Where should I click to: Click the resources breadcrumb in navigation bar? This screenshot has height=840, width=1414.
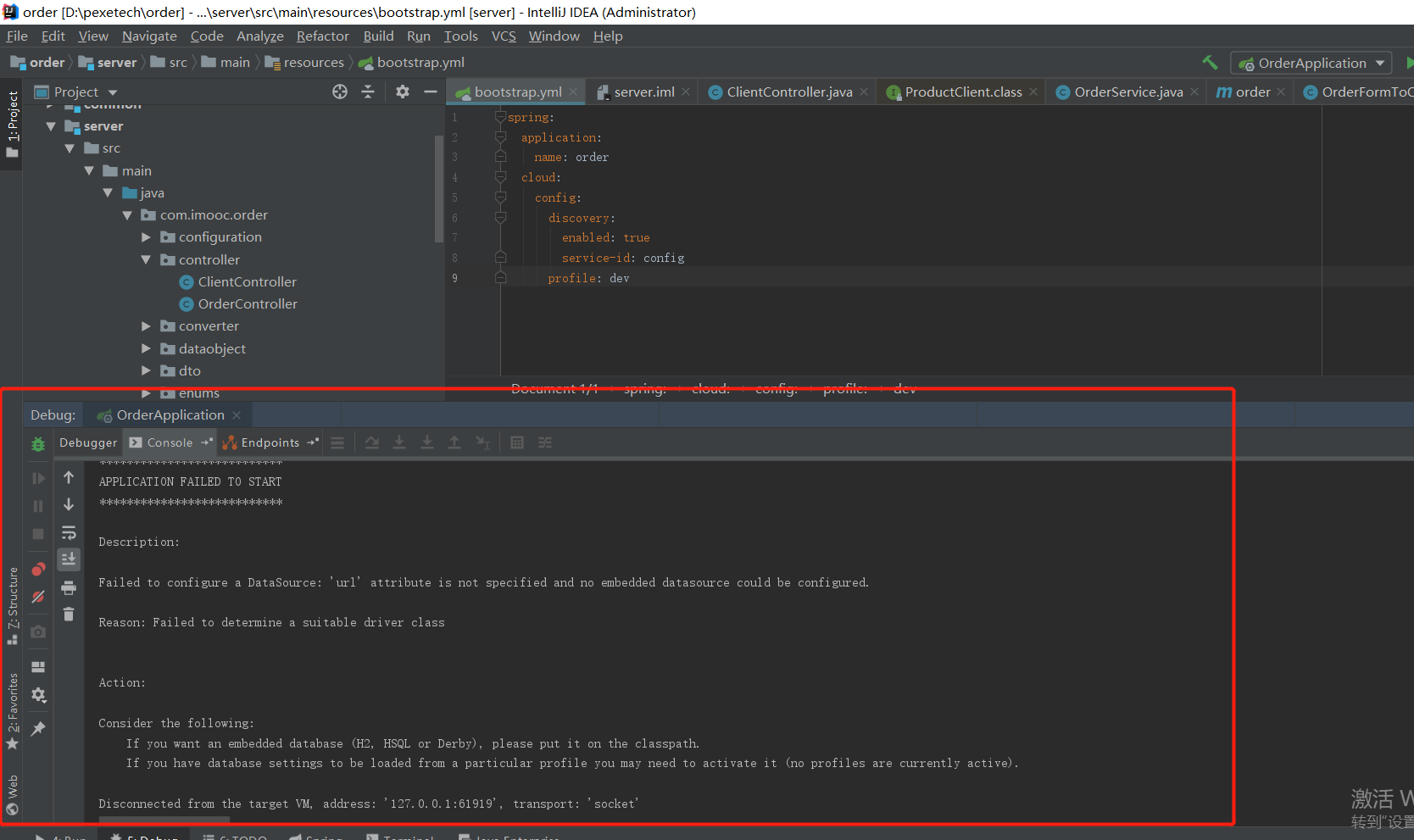305,63
